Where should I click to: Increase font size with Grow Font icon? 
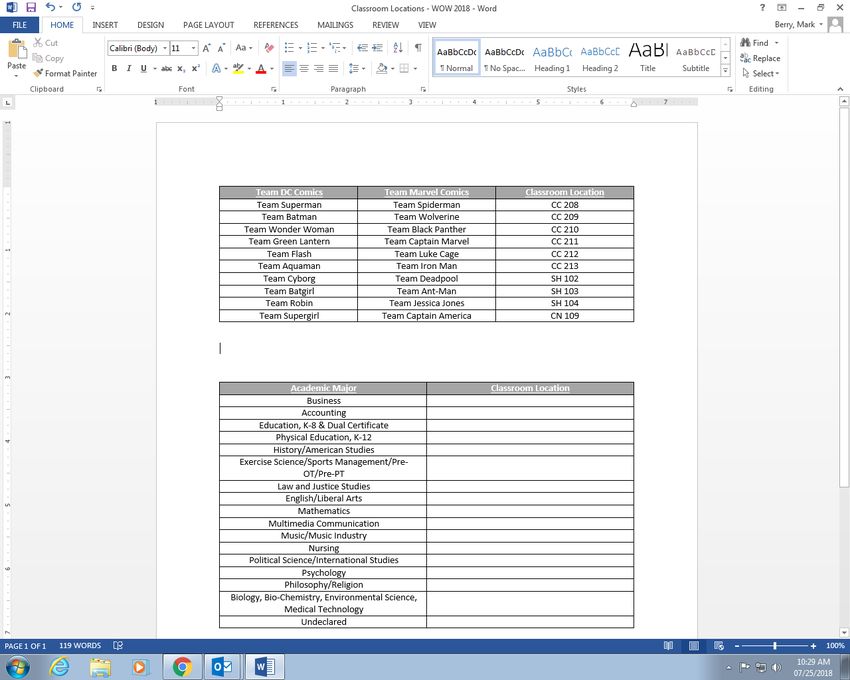click(x=207, y=48)
